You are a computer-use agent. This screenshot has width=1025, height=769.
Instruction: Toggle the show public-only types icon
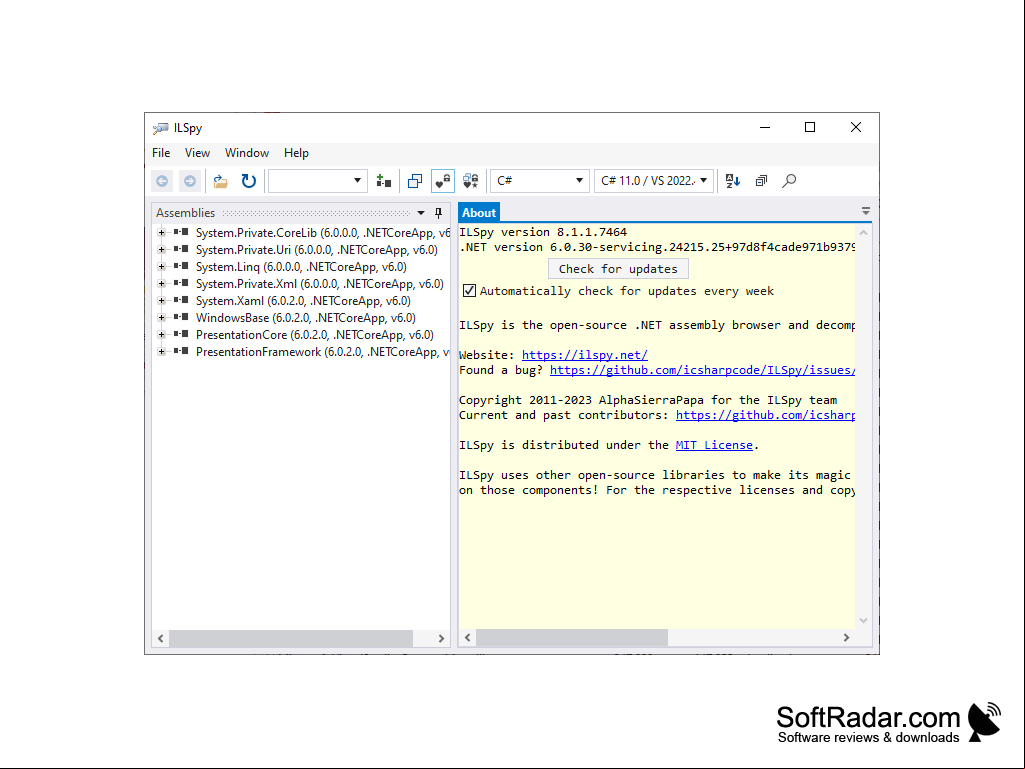414,181
